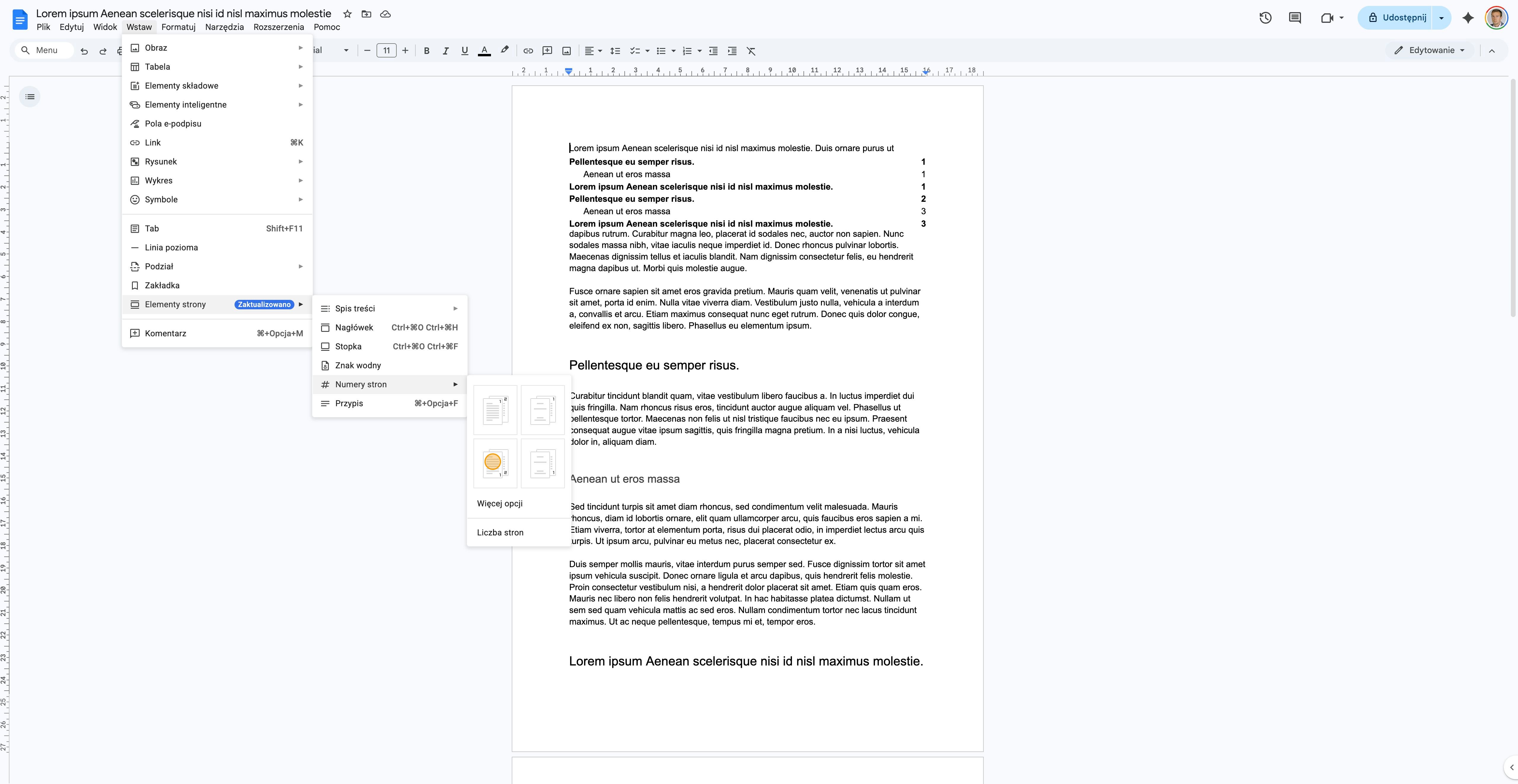Insert Linia pozioma horizontal line
The width and height of the screenshot is (1518, 784).
(217, 247)
